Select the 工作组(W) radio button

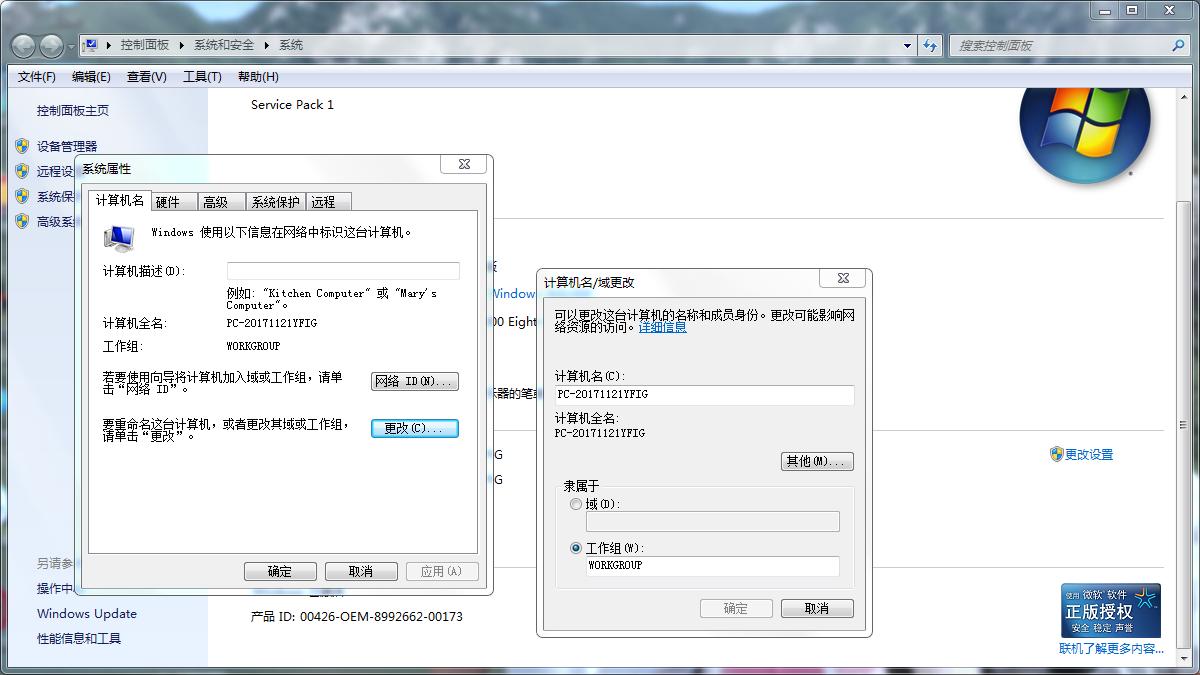pos(576,547)
